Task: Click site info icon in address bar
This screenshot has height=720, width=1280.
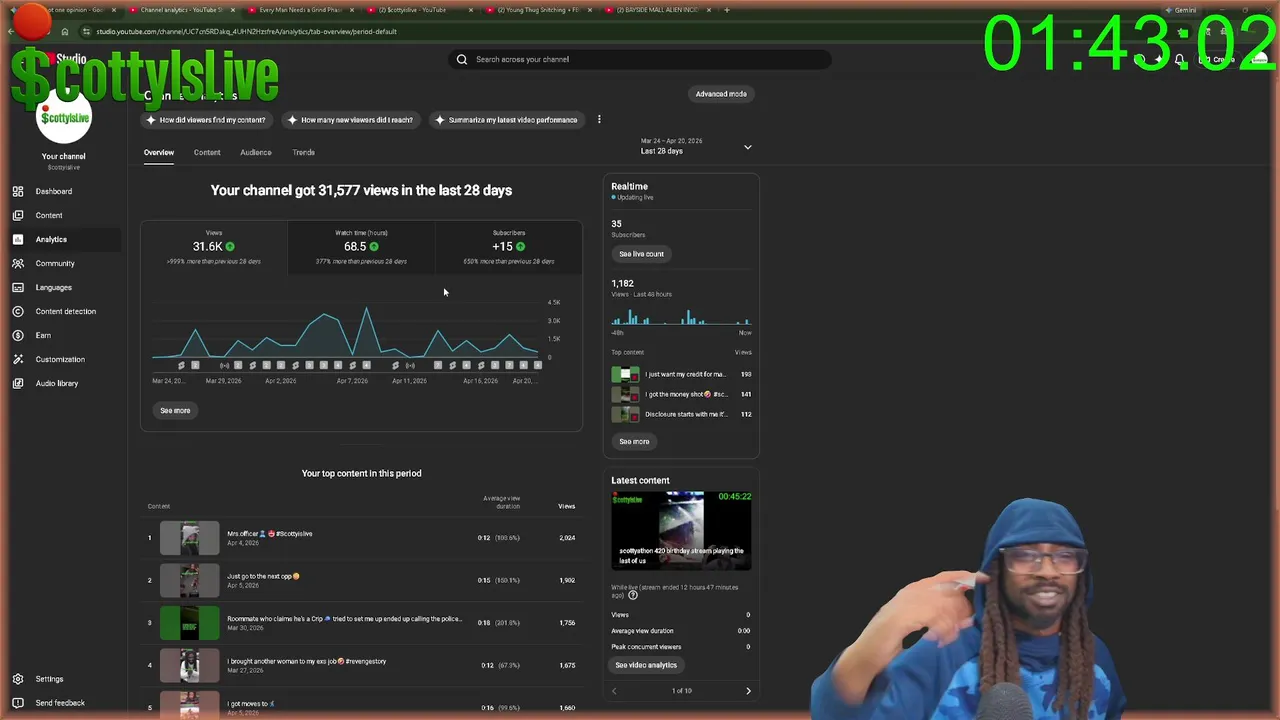Action: 86,31
